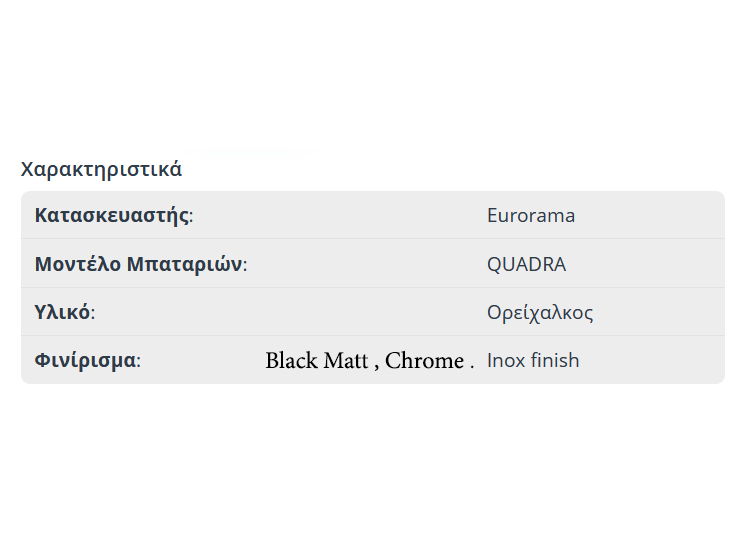The height and width of the screenshot is (539, 739).
Task: Select the Ορείχαλκος material value
Action: [x=540, y=313]
